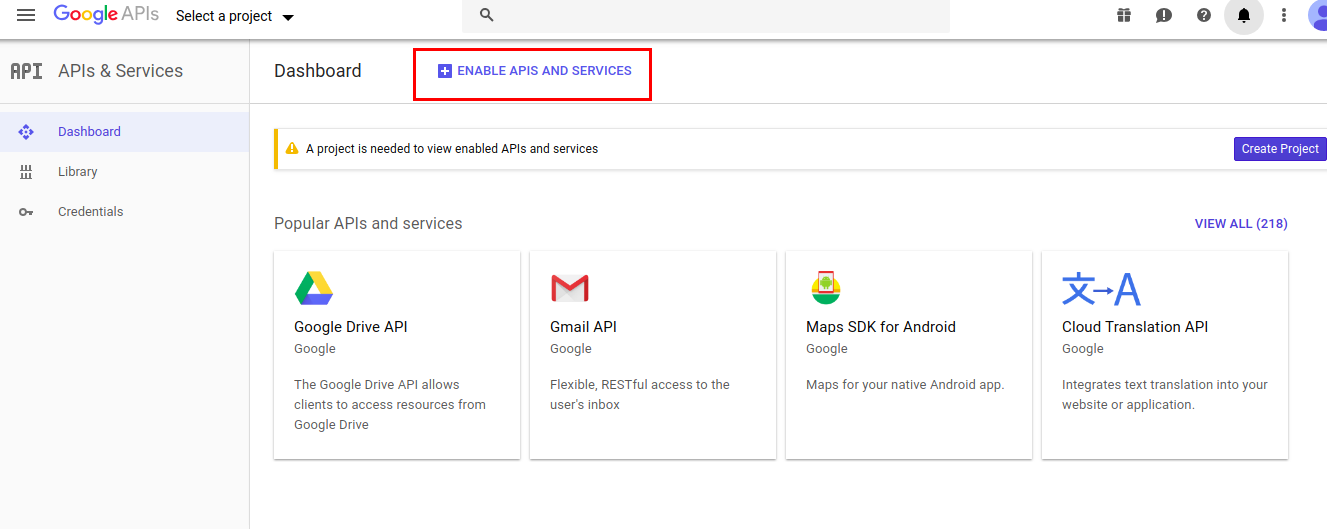This screenshot has height=529, width=1327.
Task: Open the help question mark icon
Action: (x=1204, y=15)
